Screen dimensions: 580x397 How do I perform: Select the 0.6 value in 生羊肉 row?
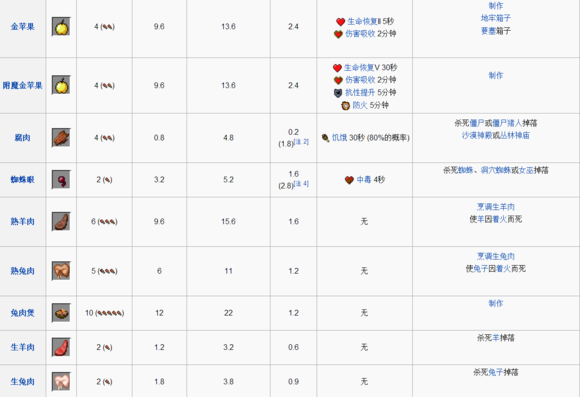pos(293,347)
